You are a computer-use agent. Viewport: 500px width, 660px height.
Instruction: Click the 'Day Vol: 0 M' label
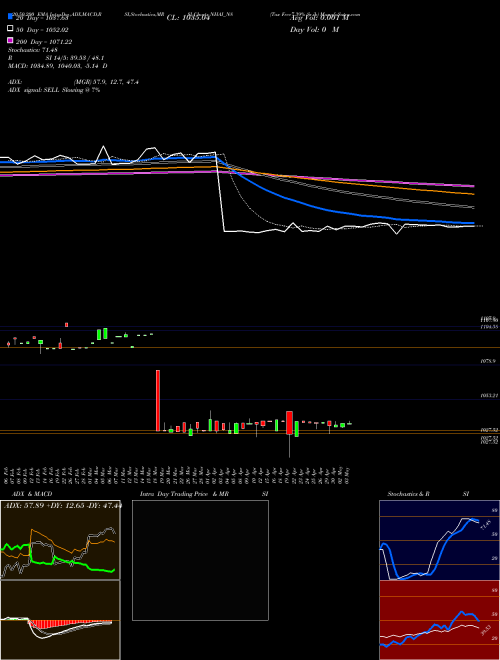[314, 29]
